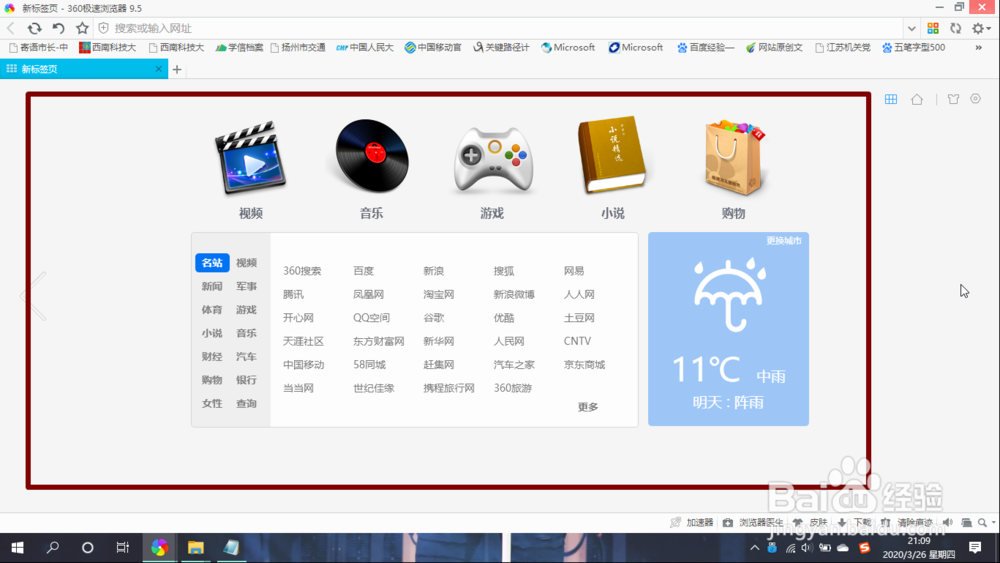Open the 购物 shopping bag icon
The height and width of the screenshot is (563, 1000).
tap(733, 157)
